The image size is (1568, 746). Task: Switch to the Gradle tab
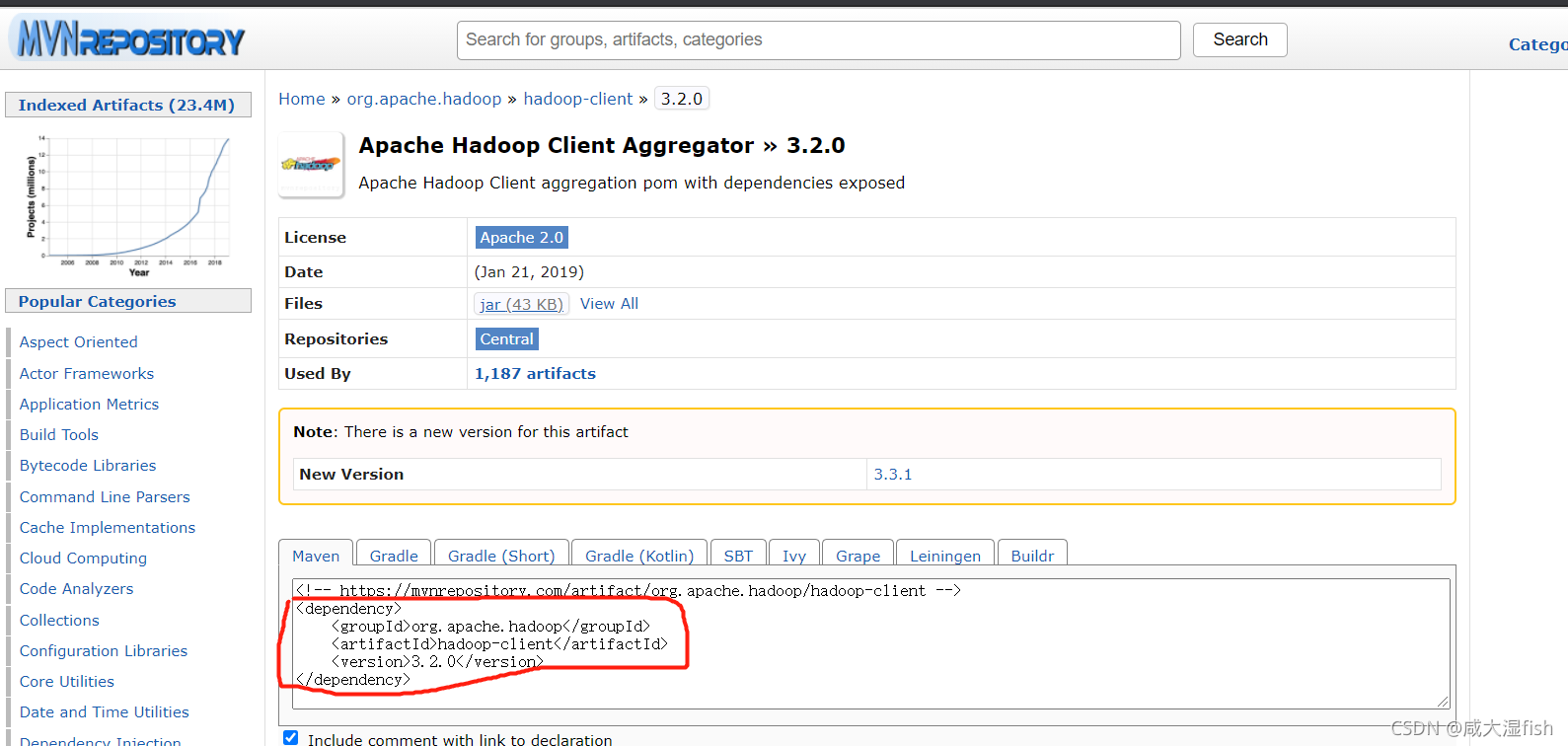point(394,554)
